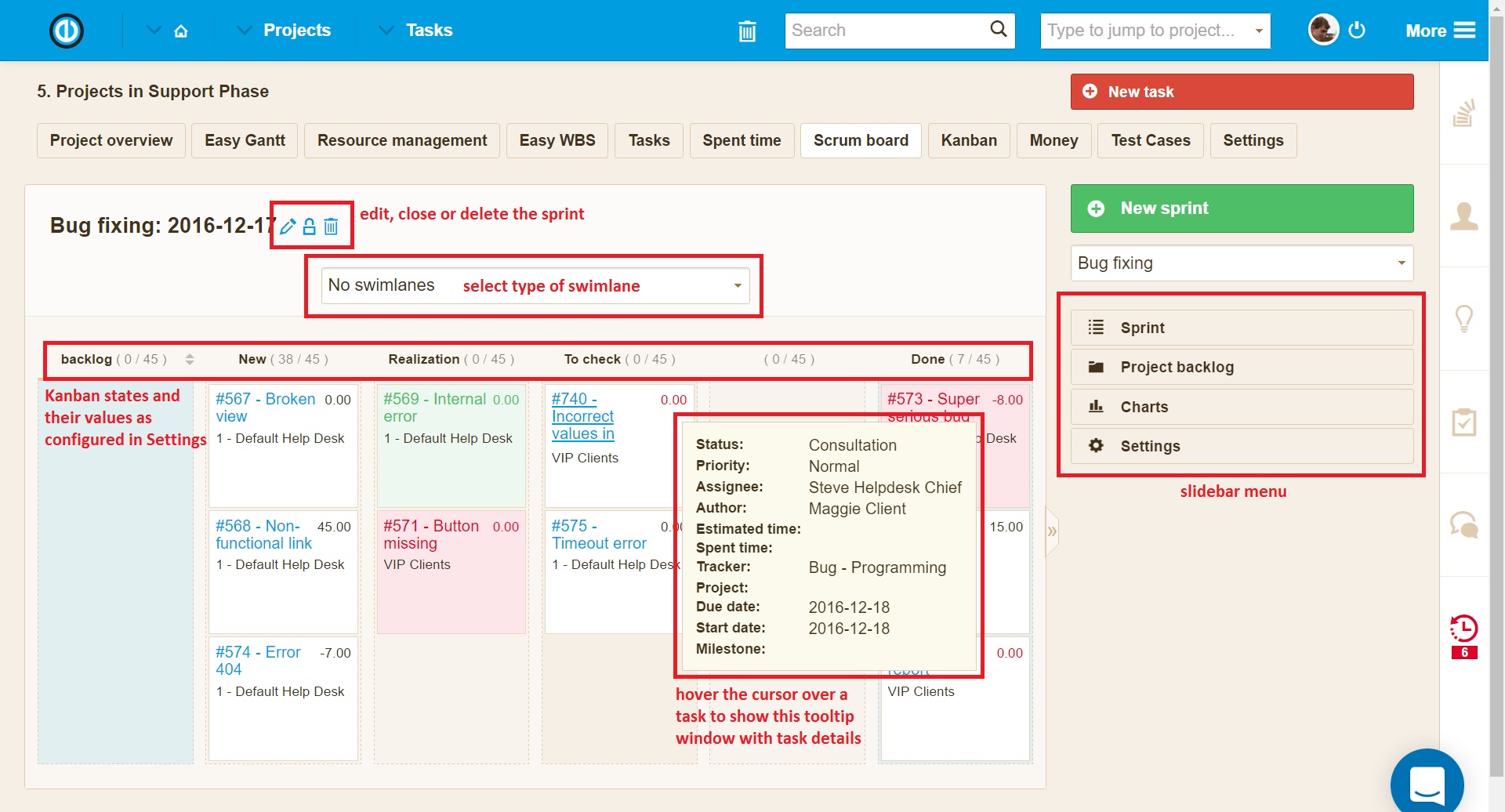1505x812 pixels.
Task: Open Project backlog in the sidebar menu
Action: tap(1180, 367)
